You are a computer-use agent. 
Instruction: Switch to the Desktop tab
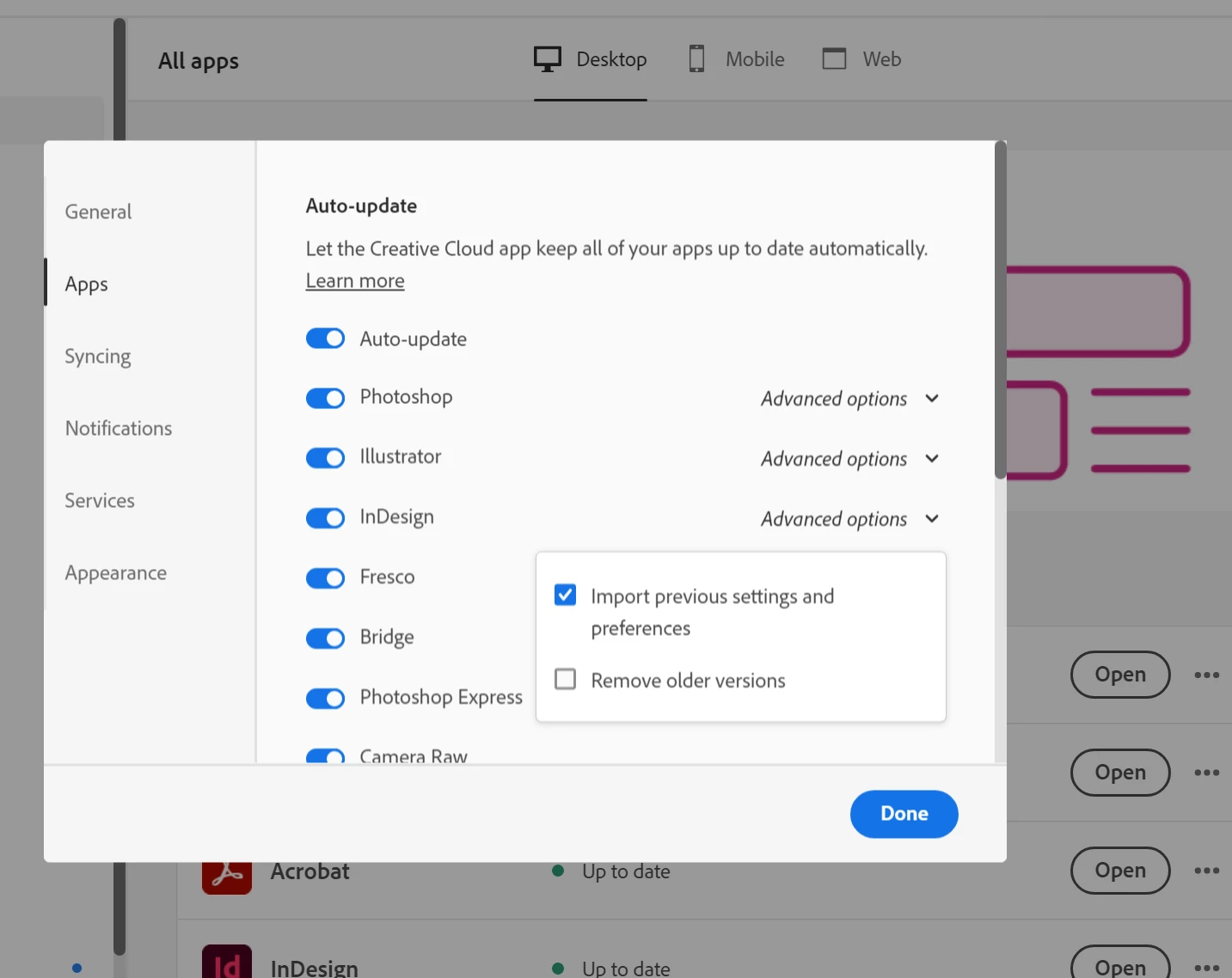(x=590, y=59)
